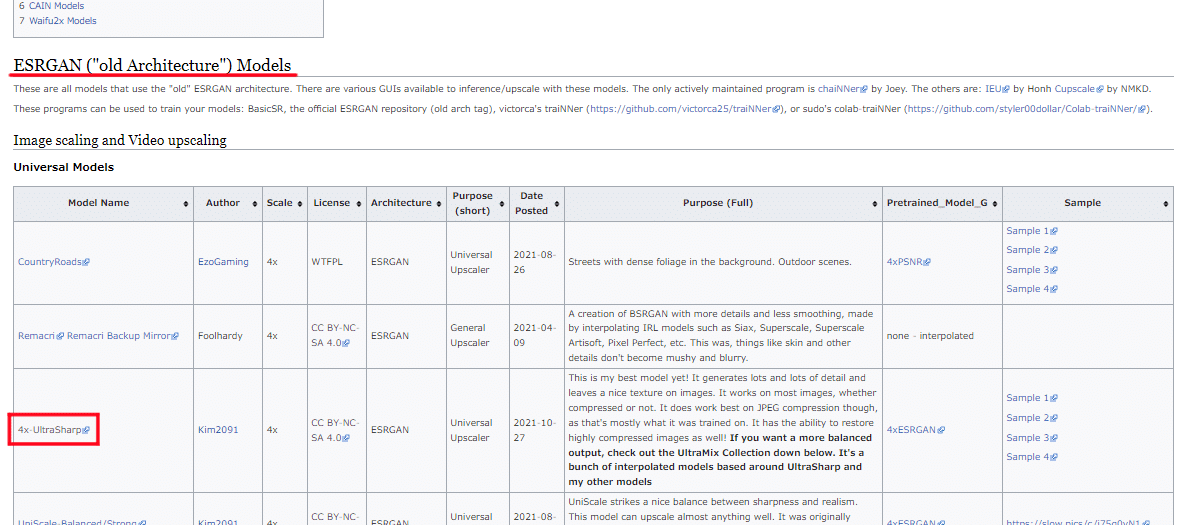1186x525 pixels.
Task: Open styler00dollar Colab-traiNNer GitHub URL
Action: [1026, 110]
